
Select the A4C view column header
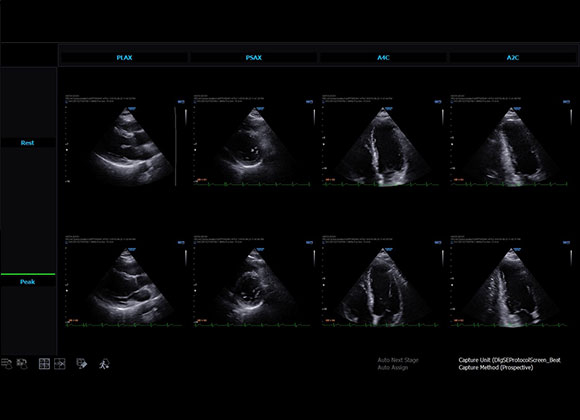tap(383, 58)
